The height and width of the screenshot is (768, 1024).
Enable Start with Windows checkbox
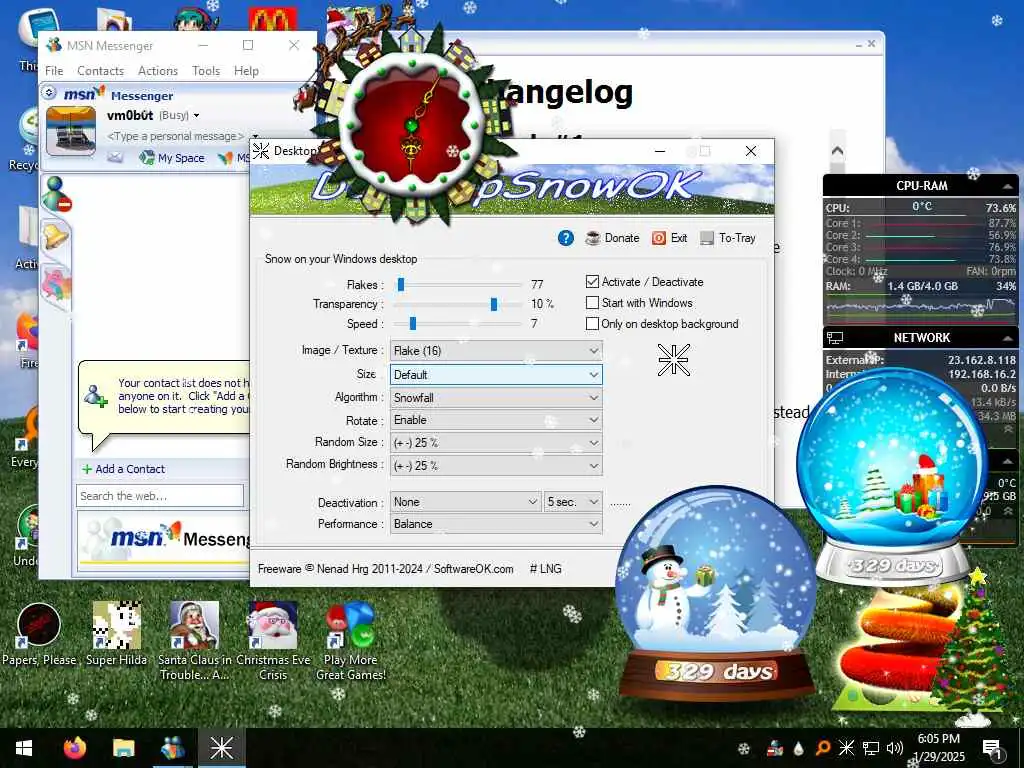(592, 303)
